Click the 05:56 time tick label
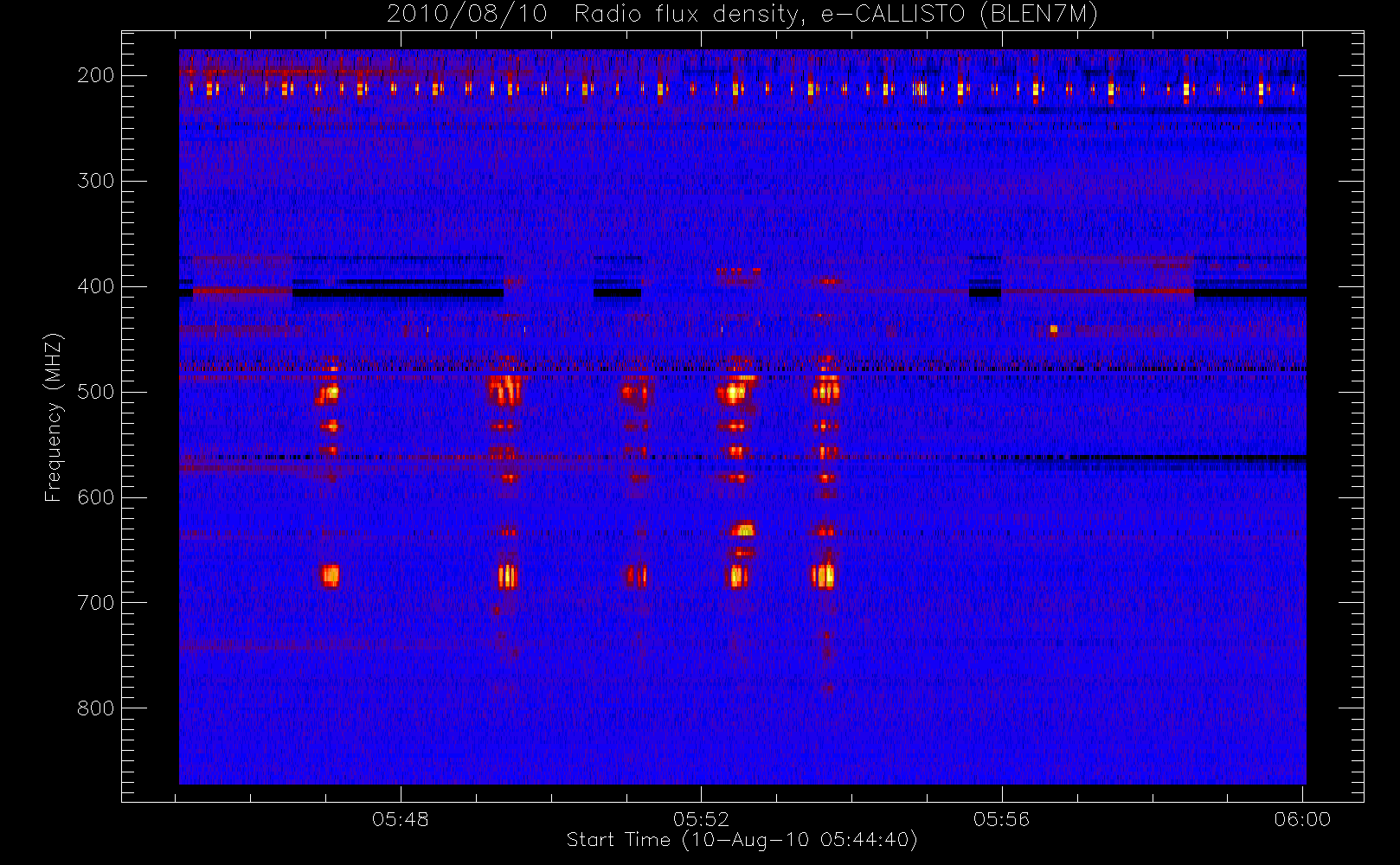Screen dimensions: 1400x865 pyautogui.click(x=1001, y=819)
